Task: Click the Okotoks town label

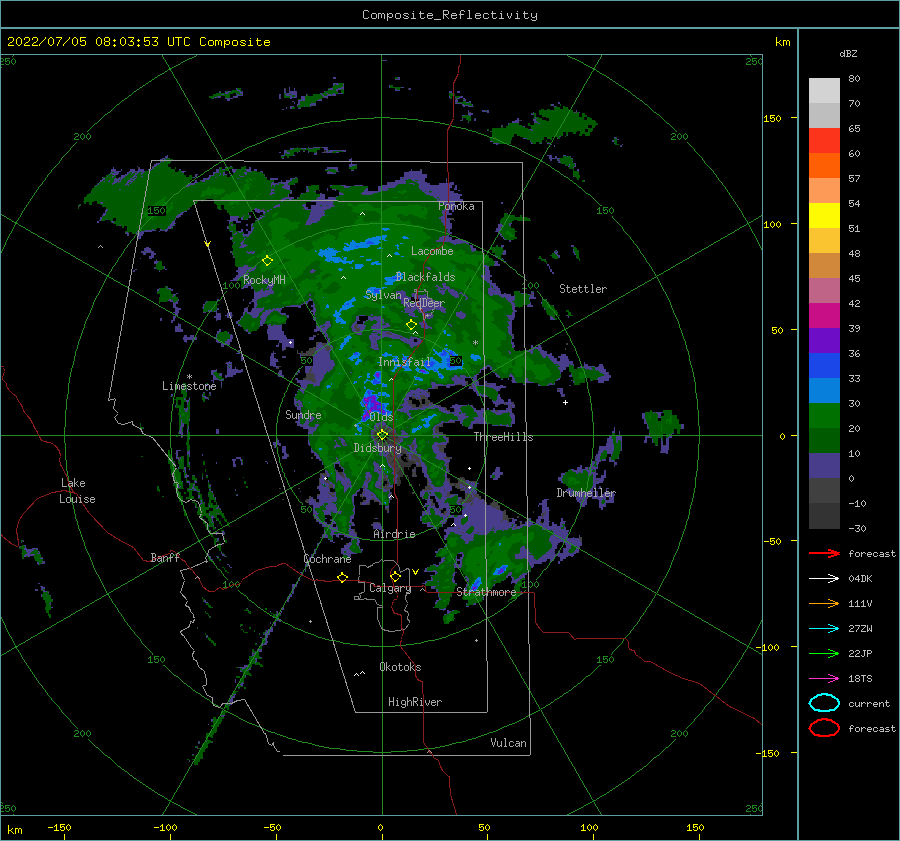Action: [x=400, y=667]
